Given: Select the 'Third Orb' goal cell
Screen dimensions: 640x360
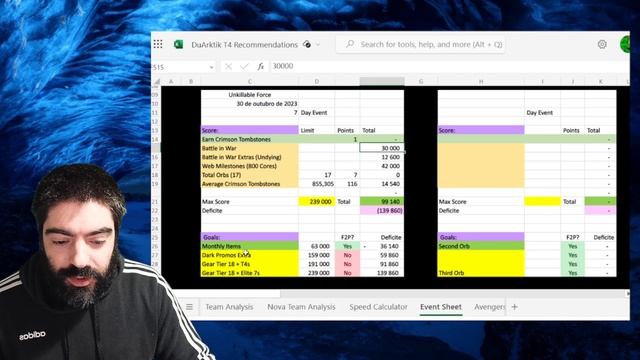Looking at the screenshot, I should (x=481, y=273).
